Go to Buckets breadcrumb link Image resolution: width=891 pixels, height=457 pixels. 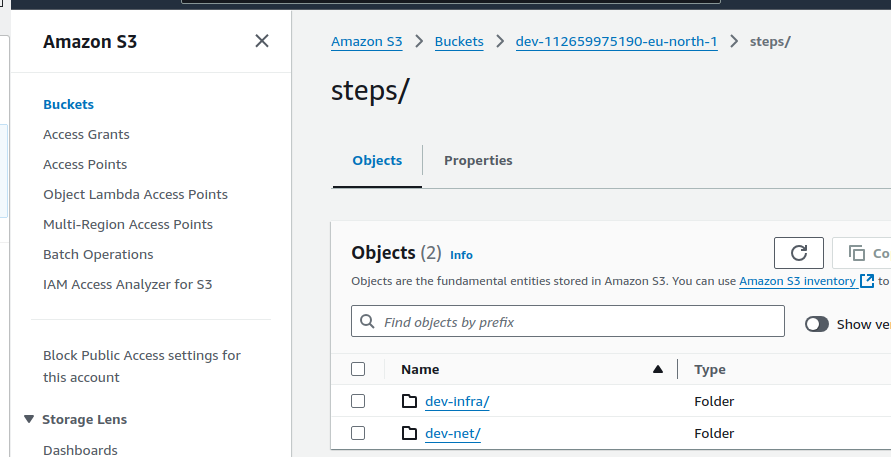pyautogui.click(x=459, y=41)
